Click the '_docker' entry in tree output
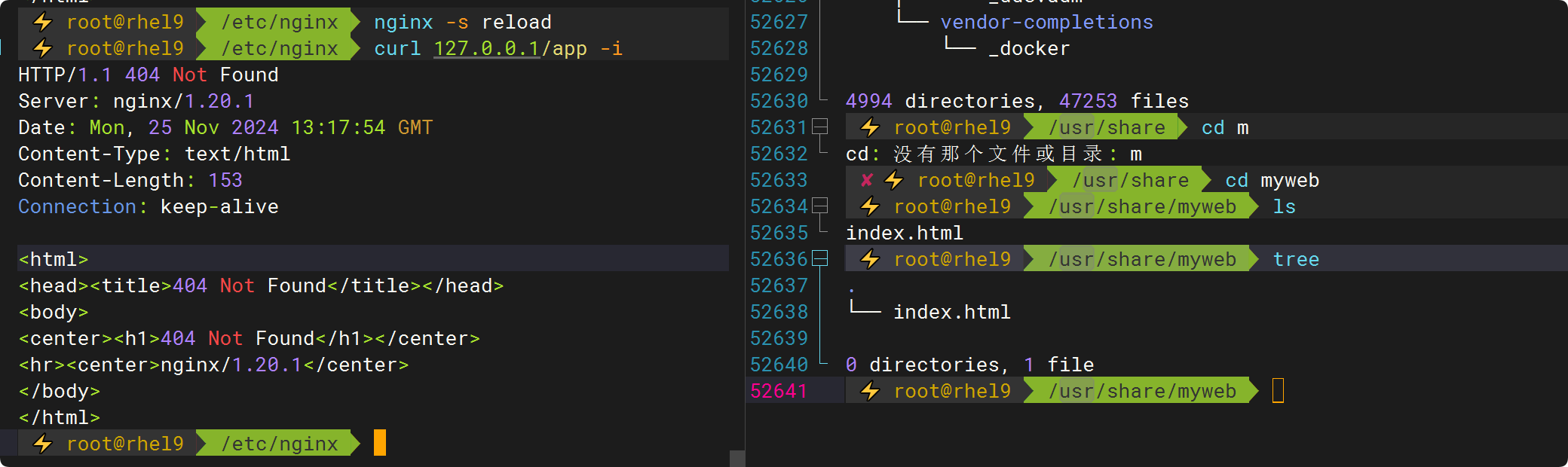Image resolution: width=1568 pixels, height=467 pixels. click(x=1028, y=48)
